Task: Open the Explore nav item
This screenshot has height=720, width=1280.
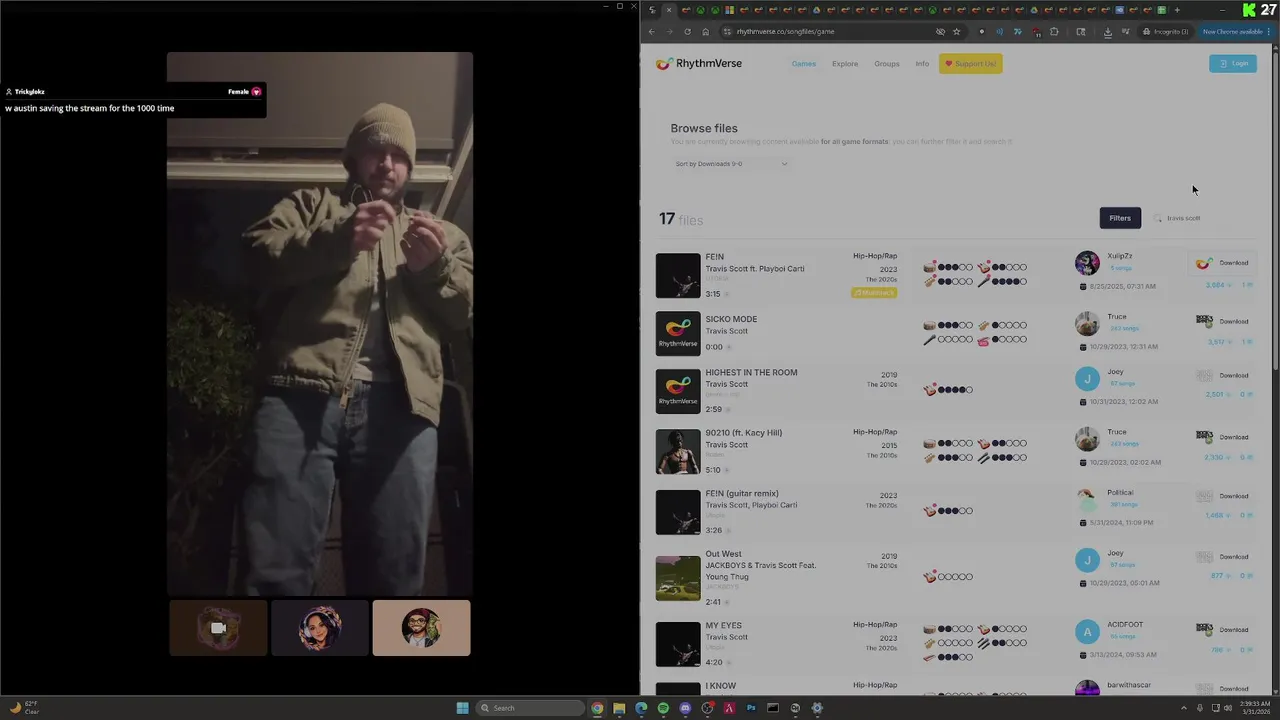Action: (845, 64)
